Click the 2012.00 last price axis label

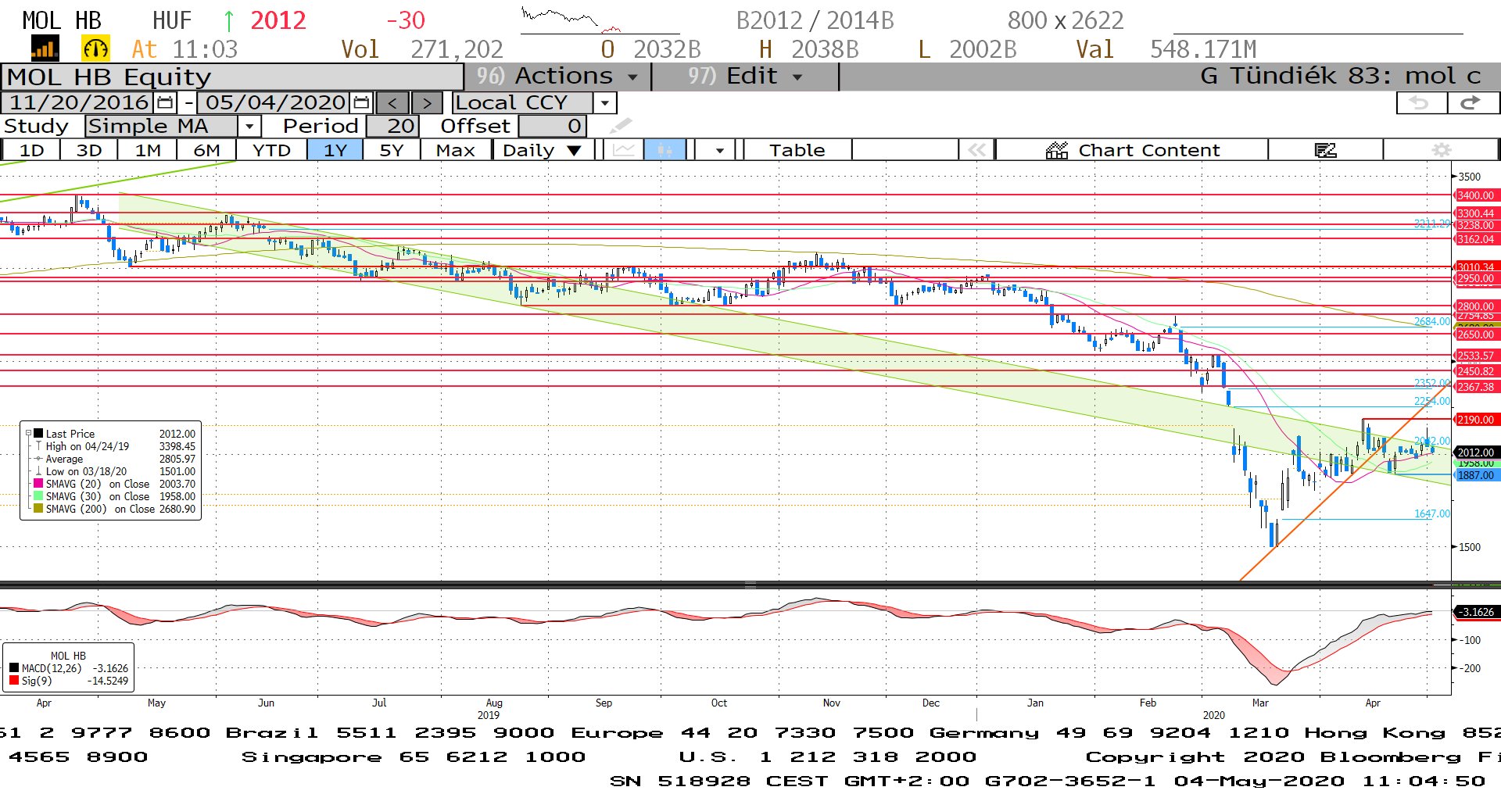pyautogui.click(x=1475, y=453)
